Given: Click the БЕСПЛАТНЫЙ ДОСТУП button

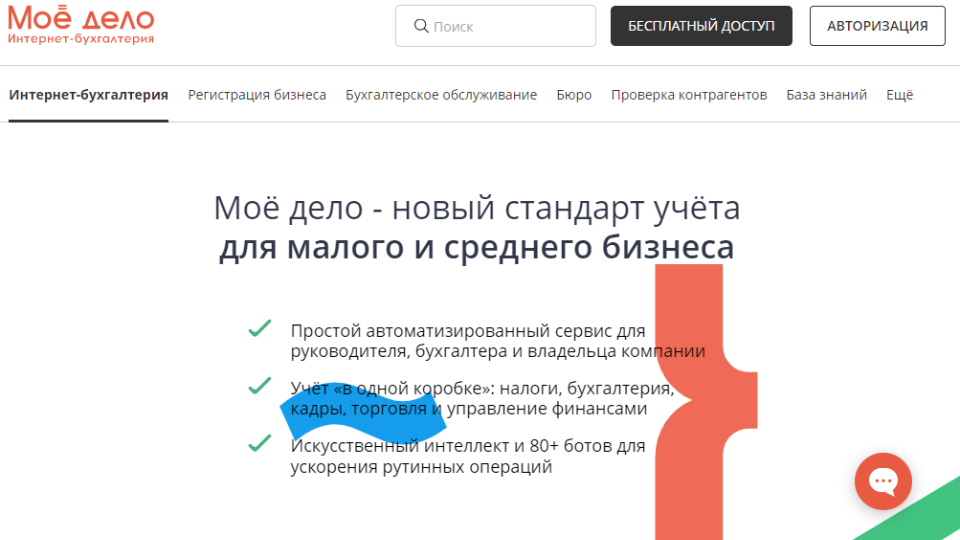Looking at the screenshot, I should tap(701, 26).
